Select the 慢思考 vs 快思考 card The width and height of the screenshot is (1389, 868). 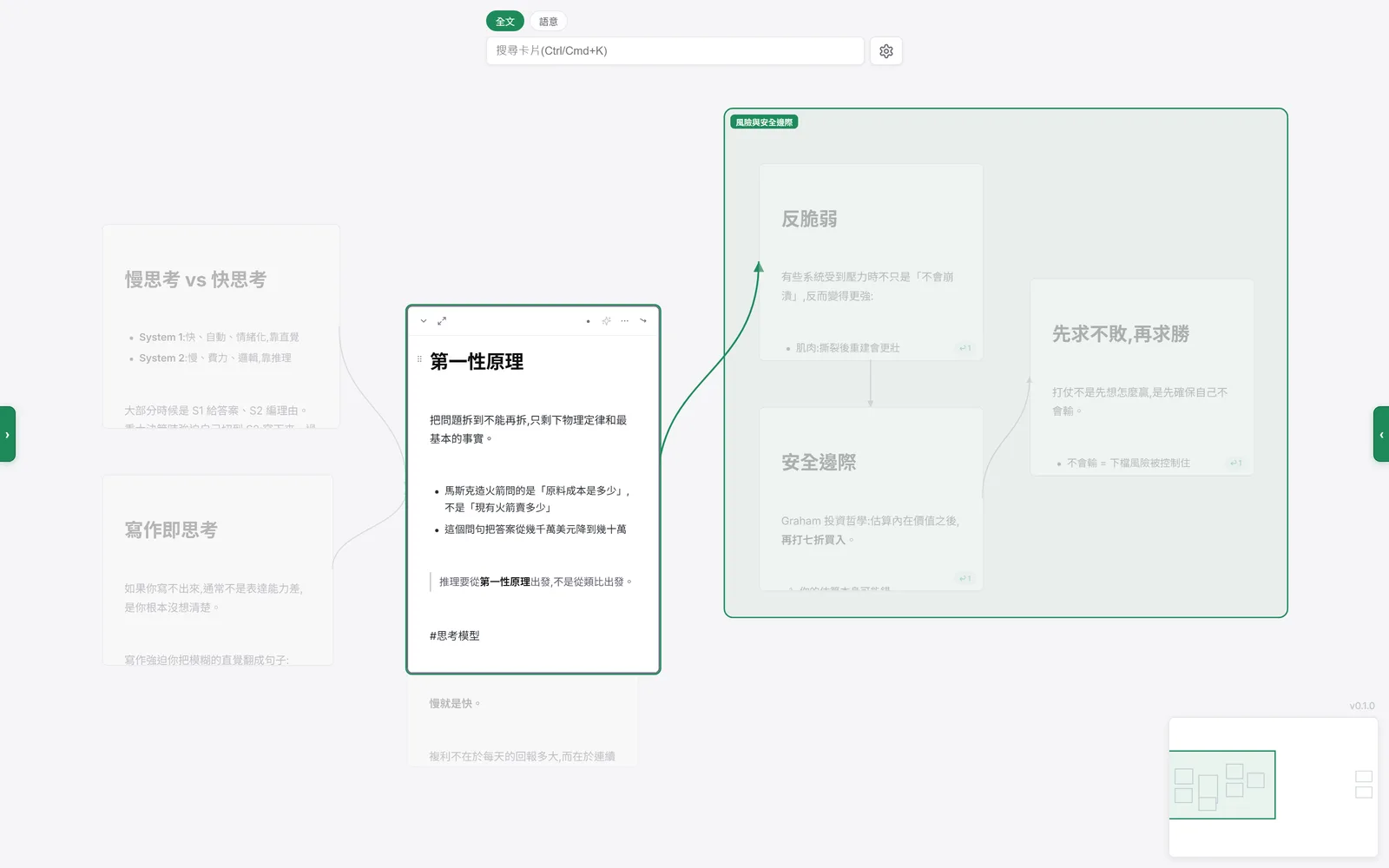221,325
